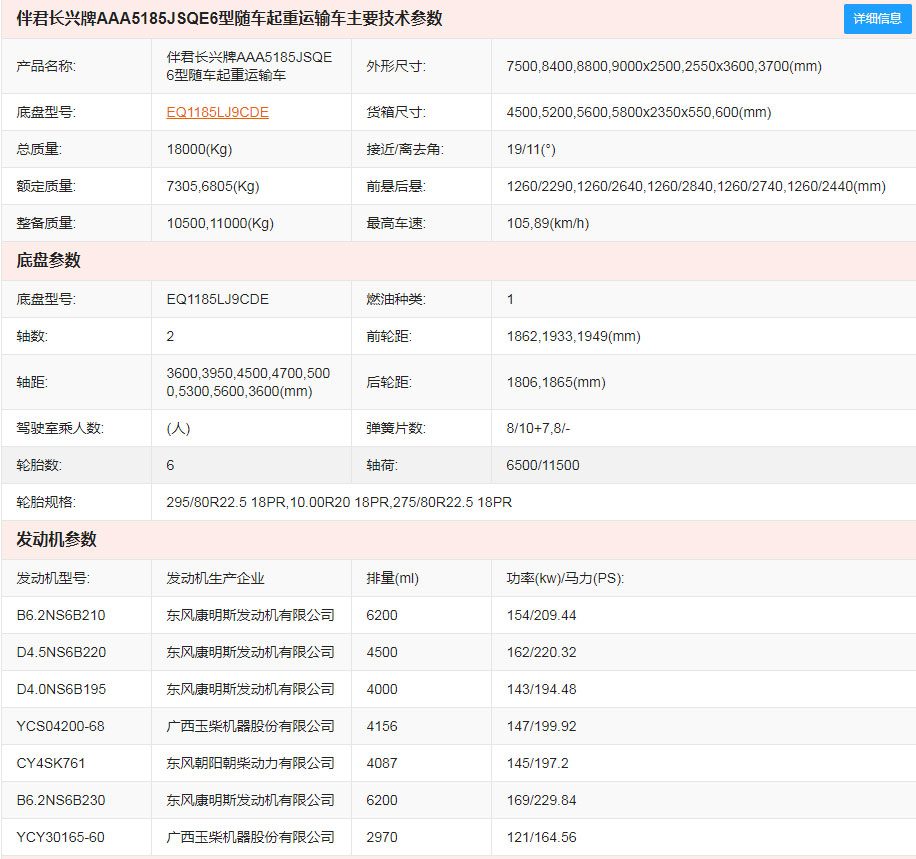Click fuel type value 1
916x859 pixels.
tap(511, 299)
